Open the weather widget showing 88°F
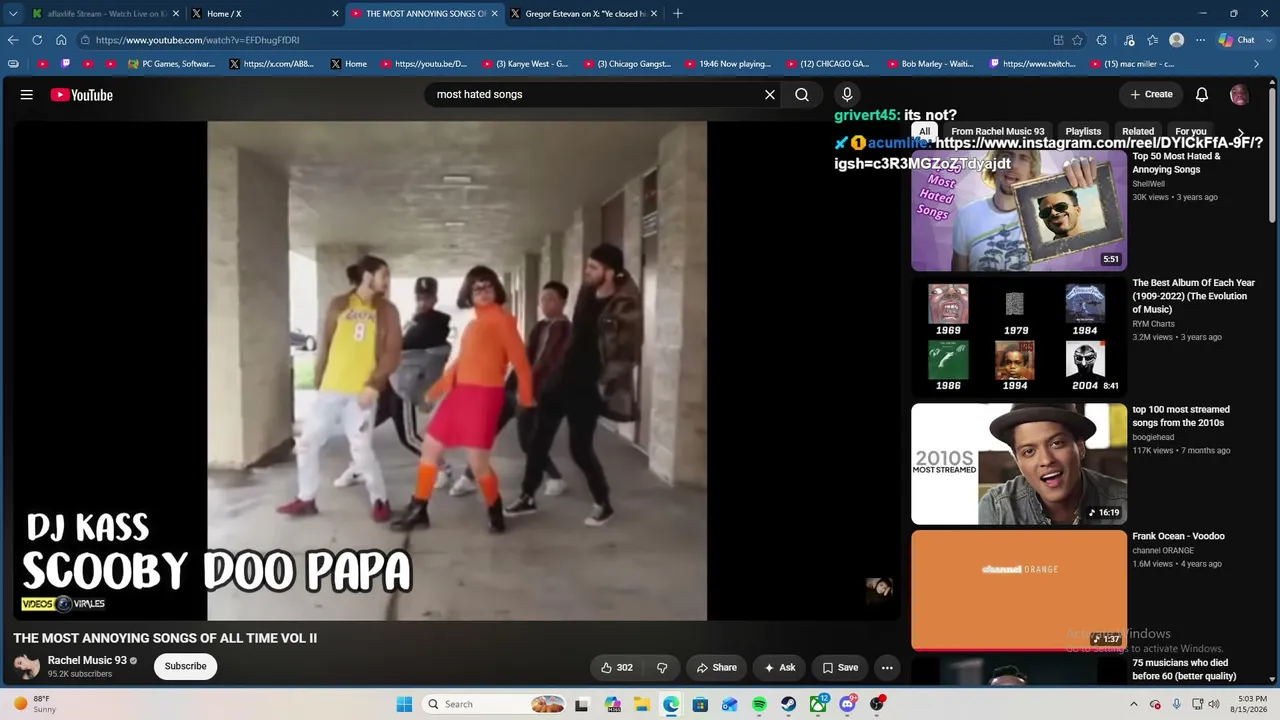The image size is (1280, 720). coord(35,705)
